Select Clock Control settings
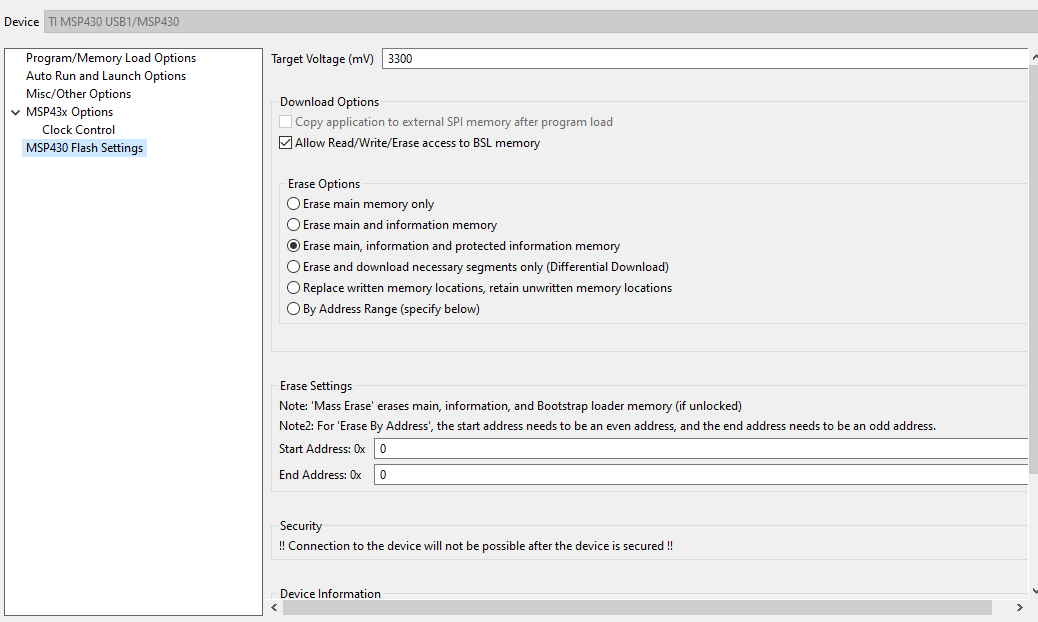This screenshot has height=622, width=1038. (78, 130)
